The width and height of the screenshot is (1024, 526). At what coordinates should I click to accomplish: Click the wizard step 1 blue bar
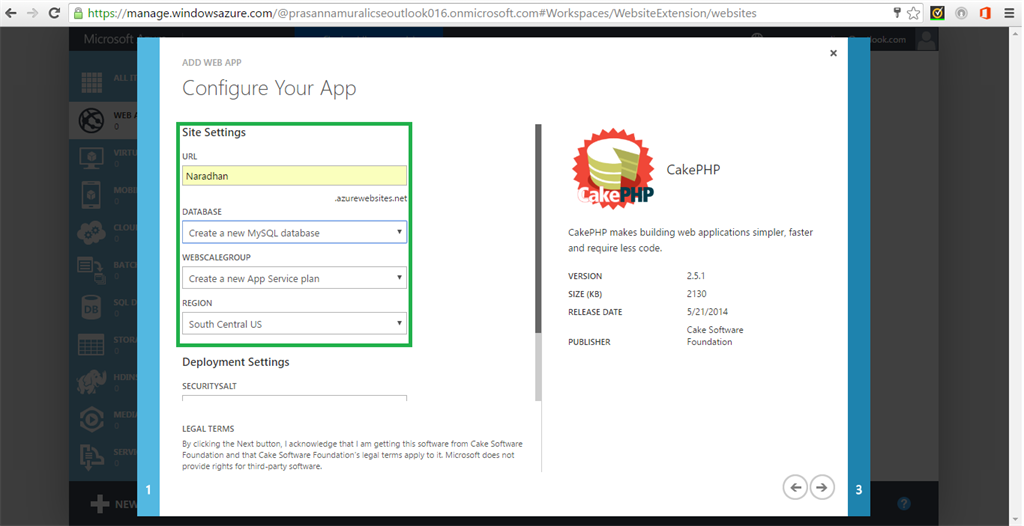pyautogui.click(x=148, y=276)
